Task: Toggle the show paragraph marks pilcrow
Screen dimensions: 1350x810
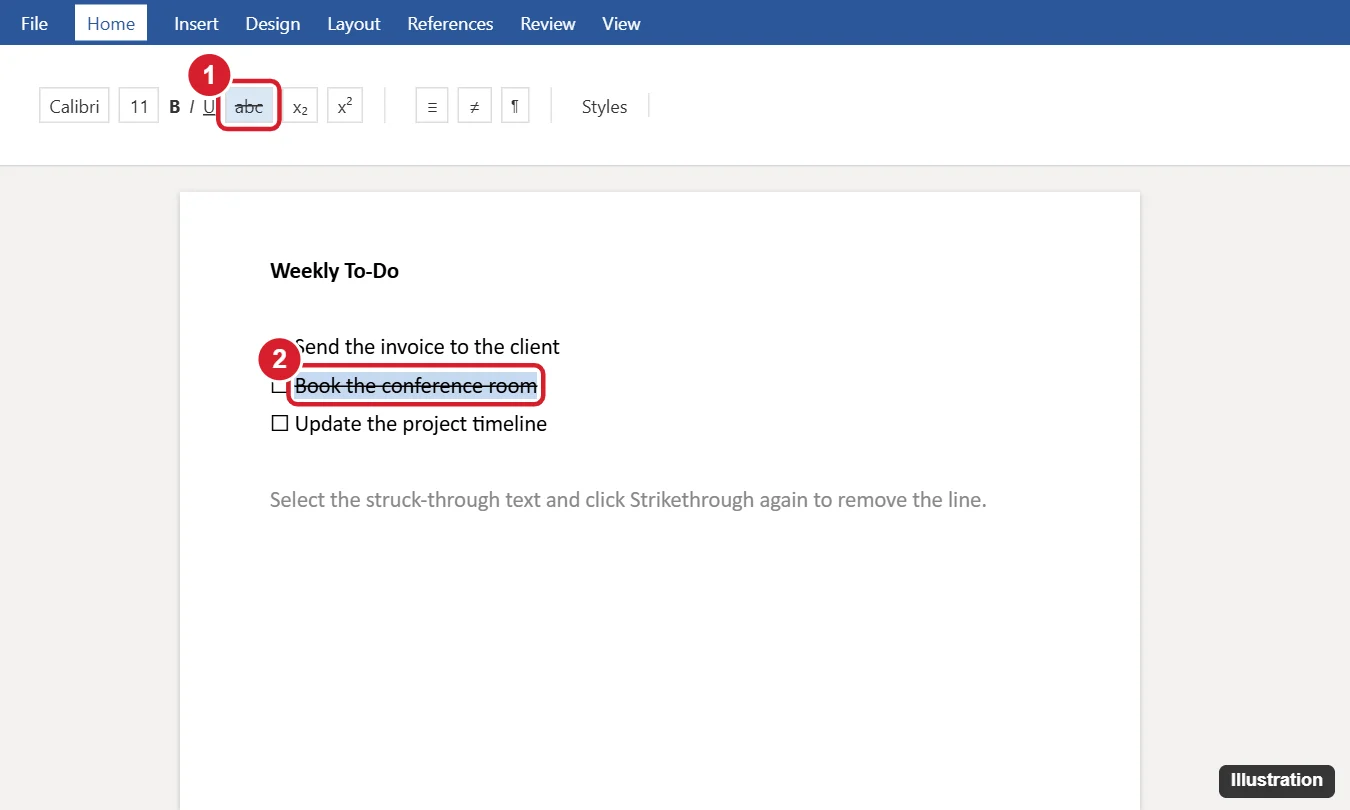Action: point(515,106)
